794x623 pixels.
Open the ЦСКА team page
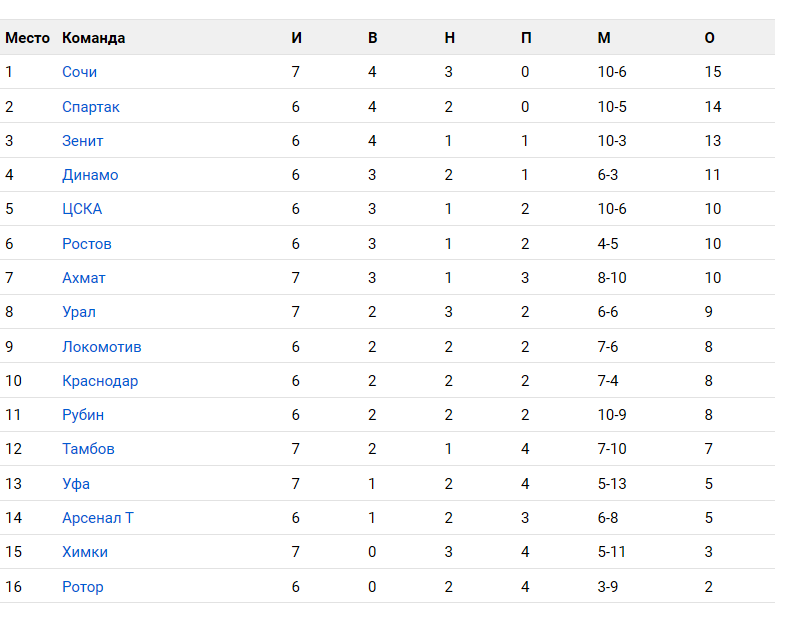coord(82,209)
